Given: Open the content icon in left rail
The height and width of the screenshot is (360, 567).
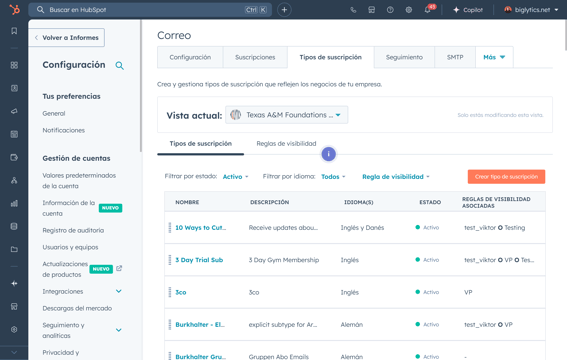Looking at the screenshot, I should coord(14,134).
